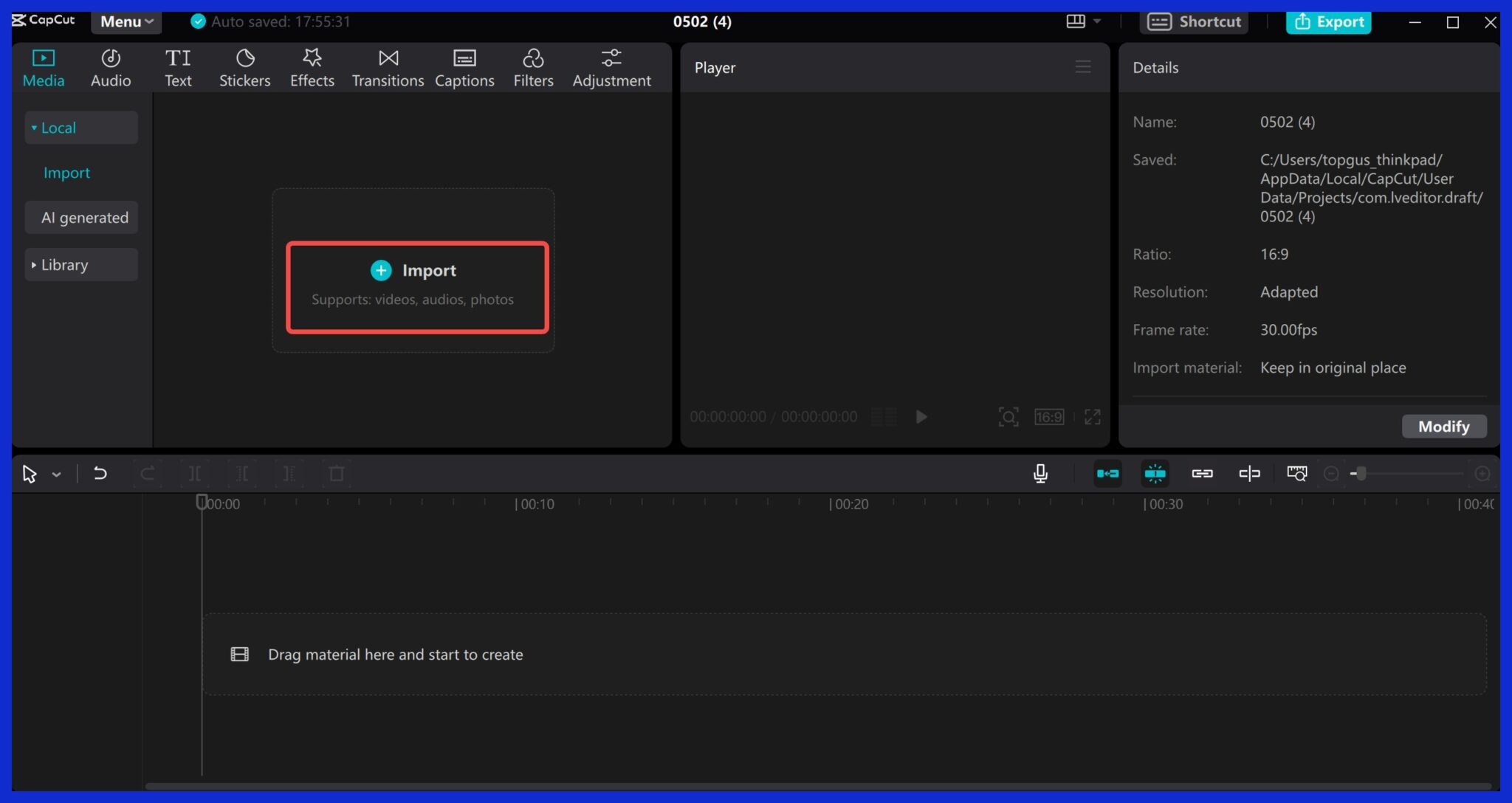Toggle preview axis icon

click(x=1249, y=473)
